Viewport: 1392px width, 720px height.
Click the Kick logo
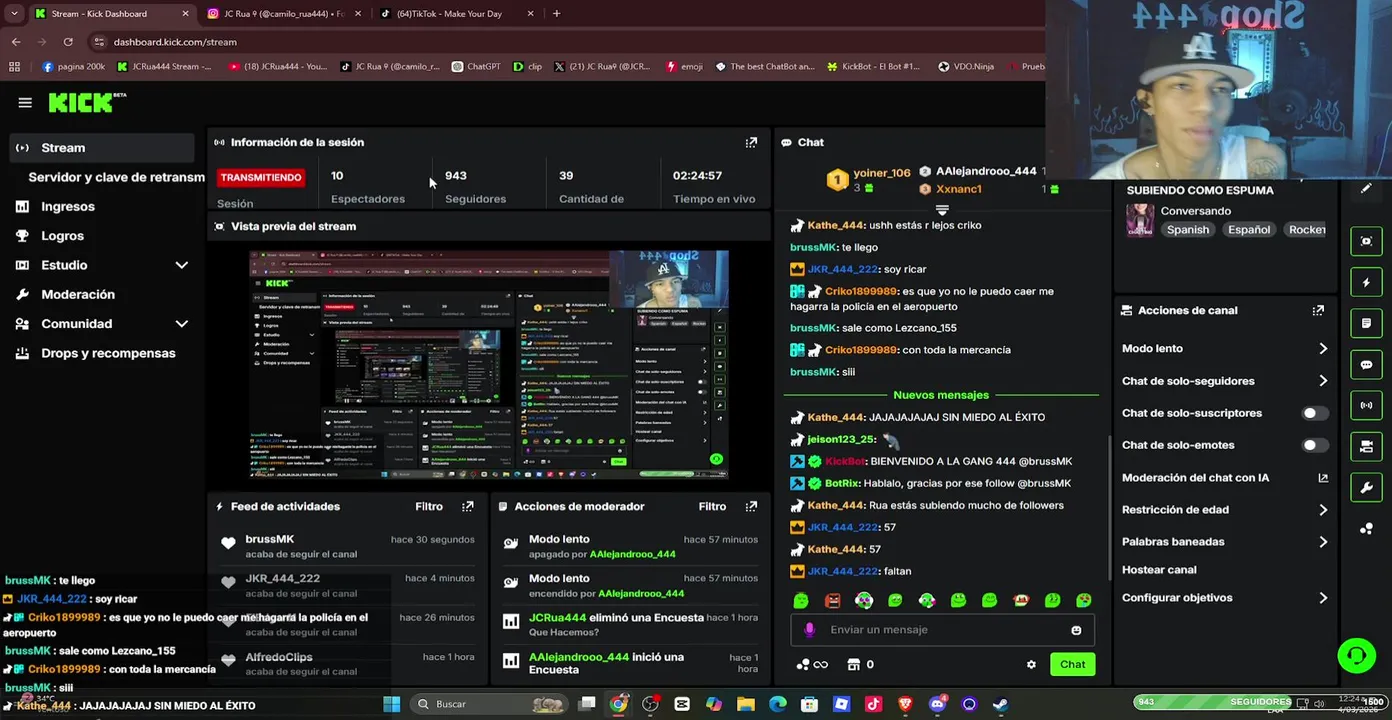[87, 102]
